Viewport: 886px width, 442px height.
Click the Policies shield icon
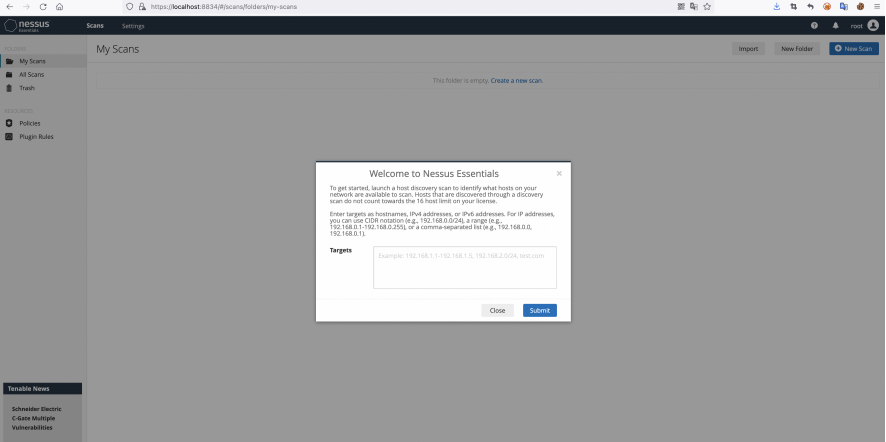coord(9,123)
